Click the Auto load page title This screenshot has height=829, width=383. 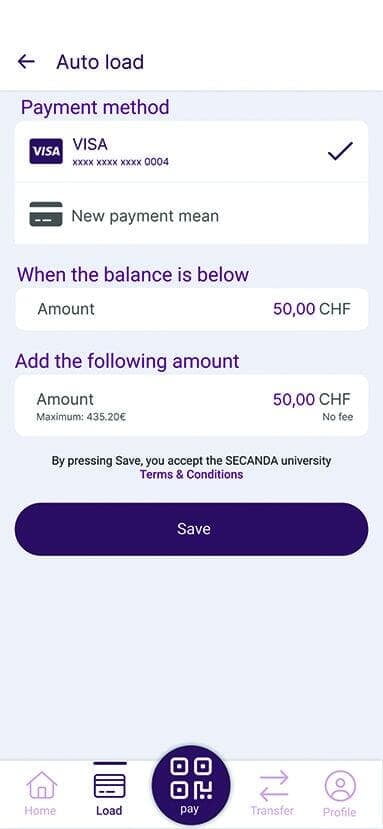100,62
